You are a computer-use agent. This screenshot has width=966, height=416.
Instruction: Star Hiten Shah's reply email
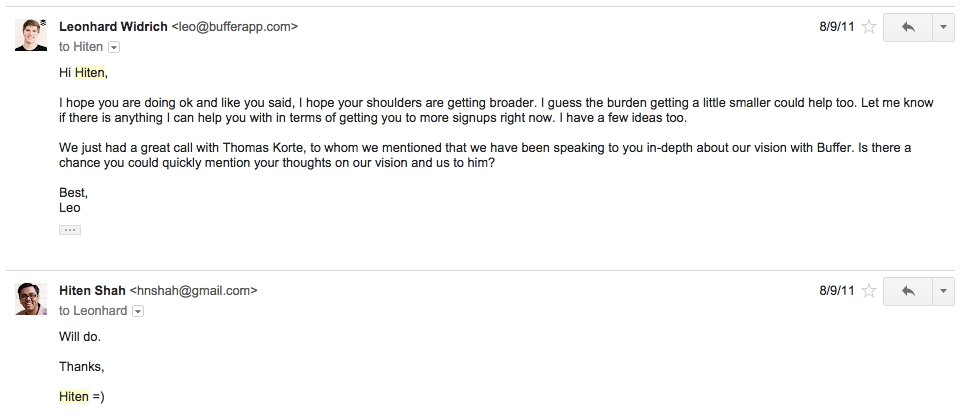869,291
